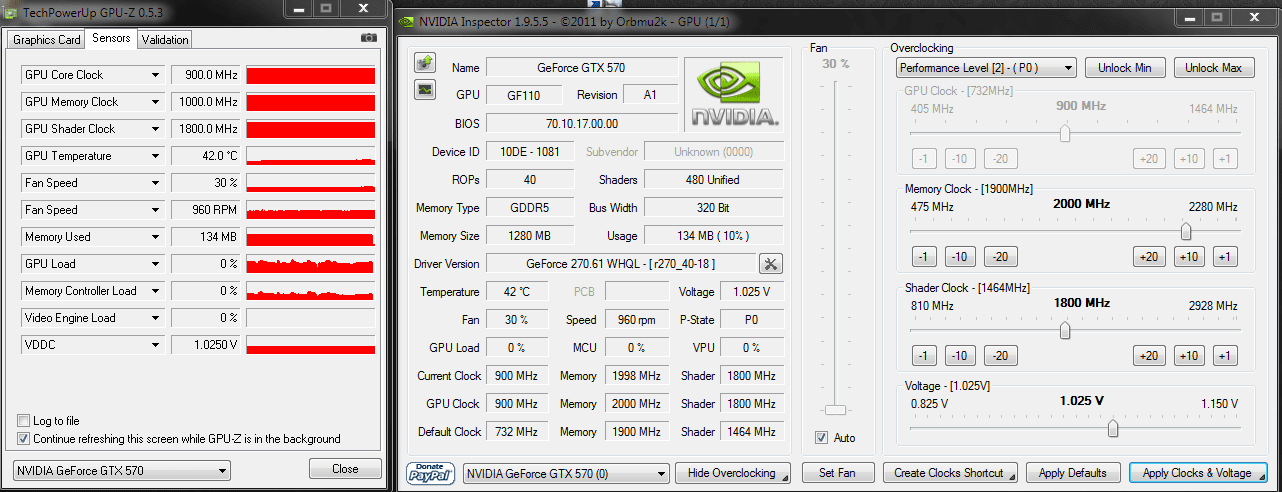This screenshot has width=1282, height=492.
Task: Click Memory Clock -1 button
Action: pyautogui.click(x=923, y=257)
